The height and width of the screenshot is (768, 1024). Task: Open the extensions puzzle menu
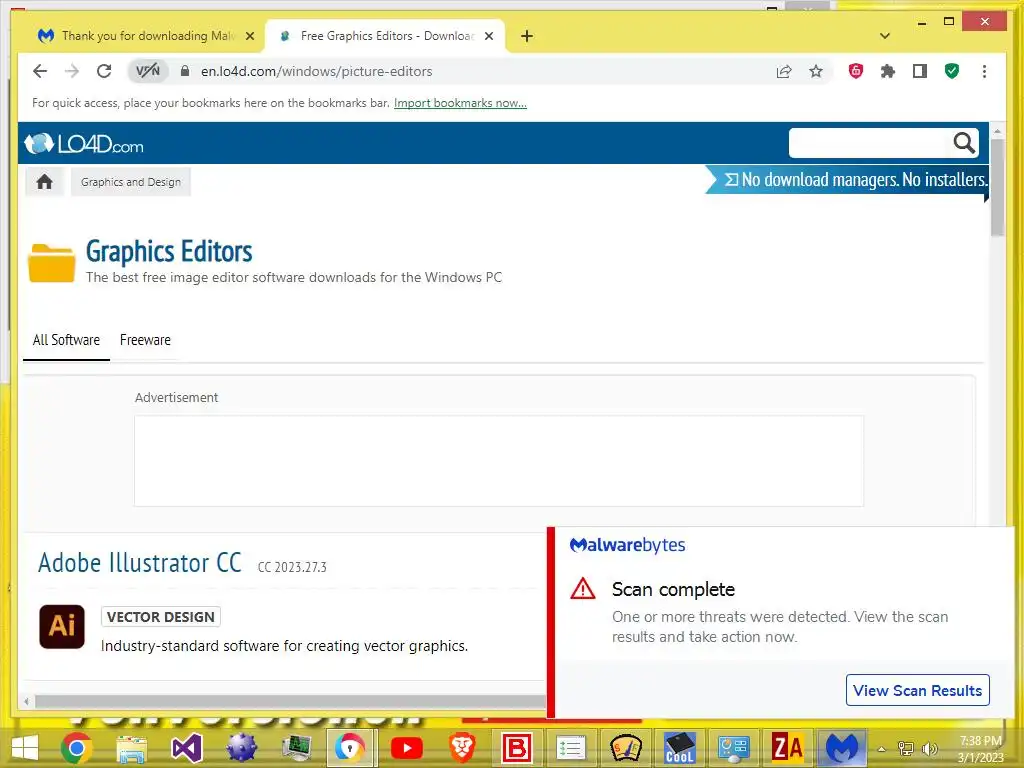point(888,71)
